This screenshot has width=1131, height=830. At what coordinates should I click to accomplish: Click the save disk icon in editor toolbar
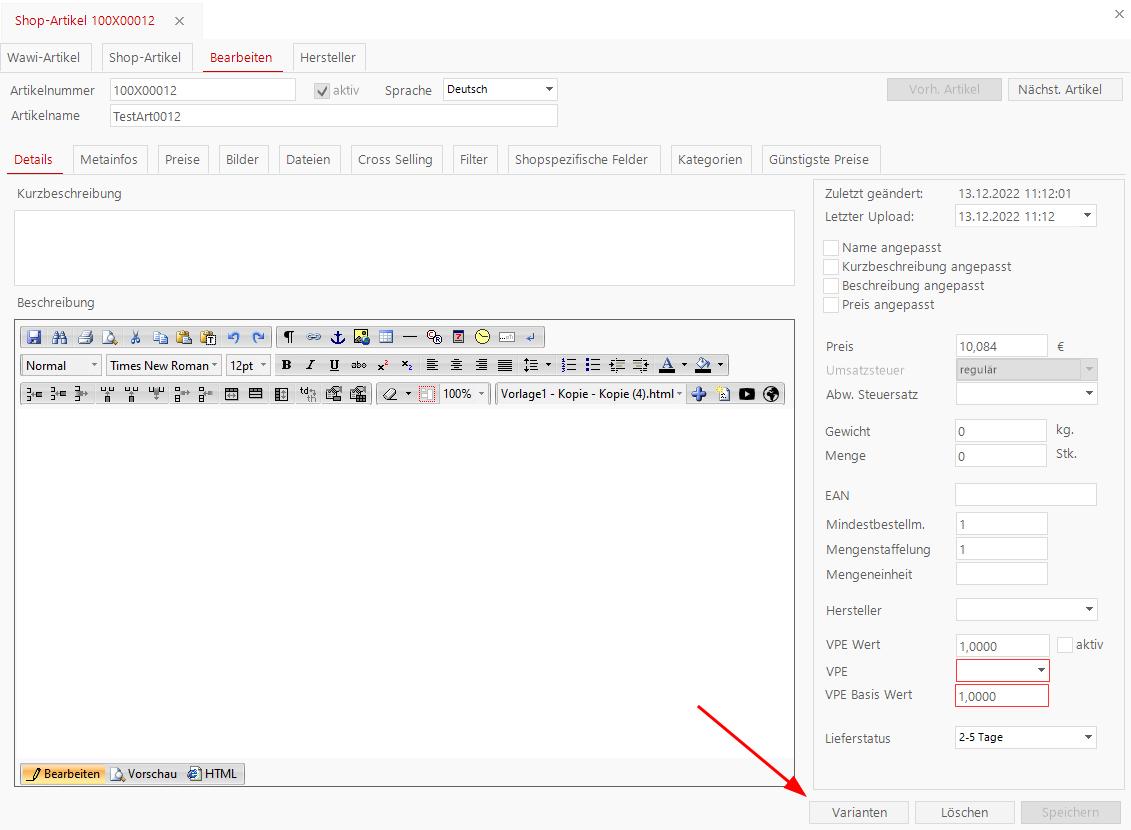[x=34, y=337]
